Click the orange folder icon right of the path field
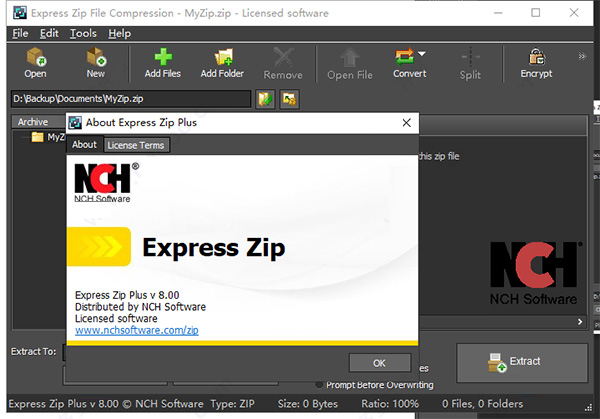The width and height of the screenshot is (600, 419). point(289,99)
